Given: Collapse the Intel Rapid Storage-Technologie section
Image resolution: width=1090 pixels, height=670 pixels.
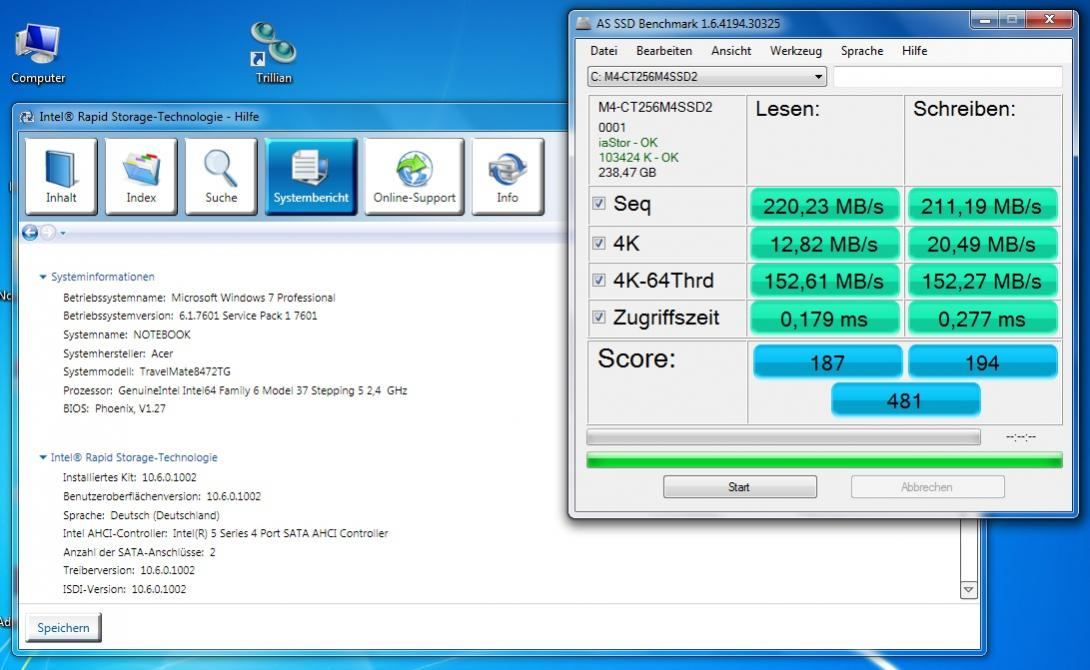Looking at the screenshot, I should (43, 457).
